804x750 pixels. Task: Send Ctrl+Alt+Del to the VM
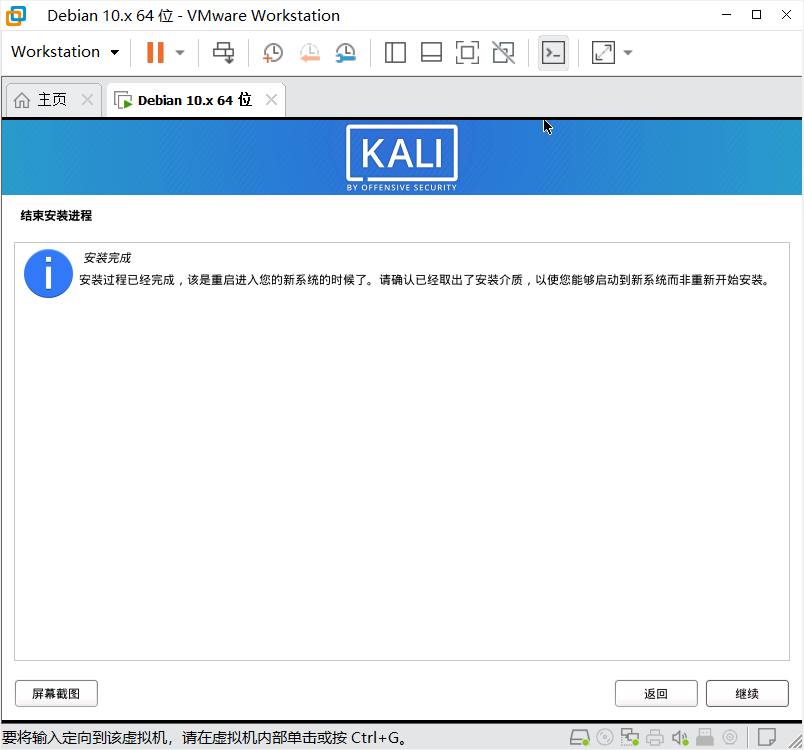(x=223, y=52)
